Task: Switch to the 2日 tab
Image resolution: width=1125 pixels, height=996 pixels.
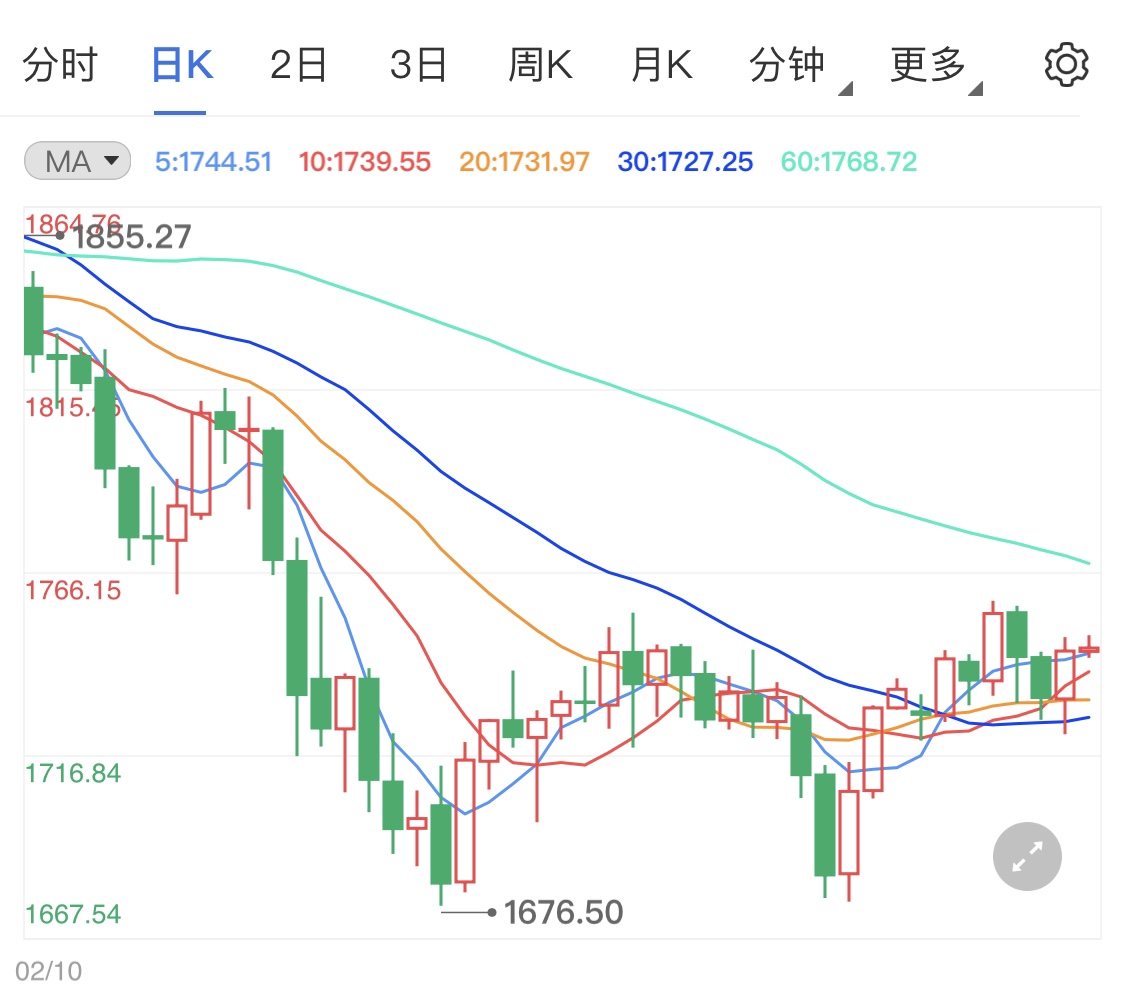Action: tap(298, 65)
